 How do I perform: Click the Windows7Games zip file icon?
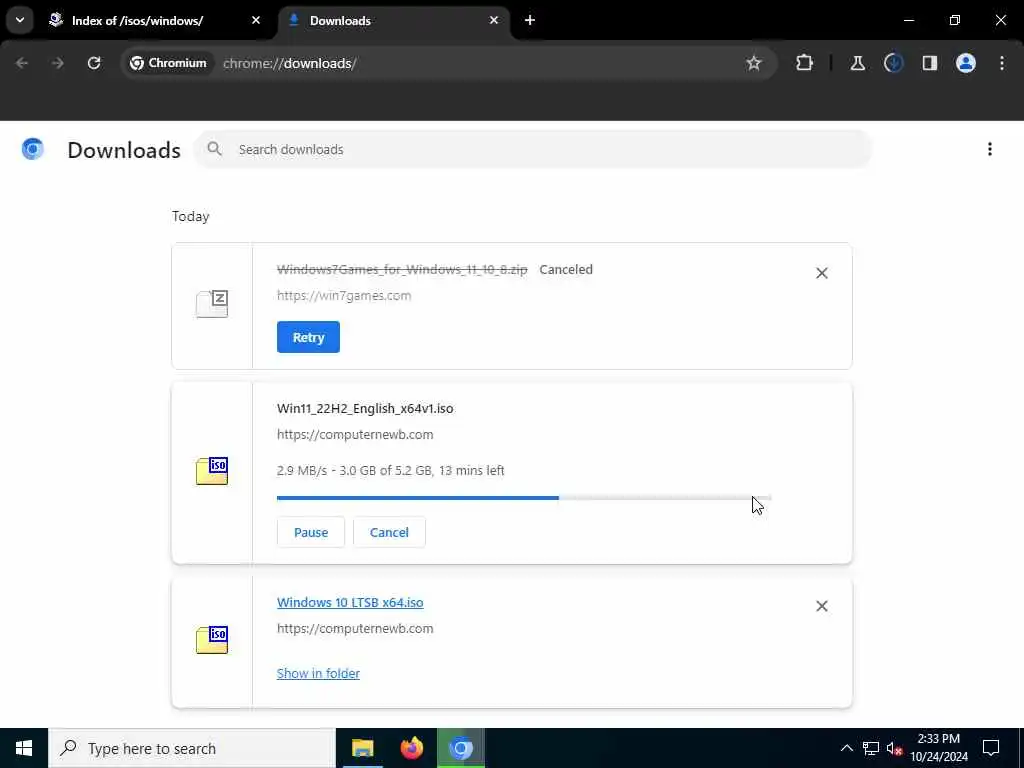pyautogui.click(x=212, y=304)
